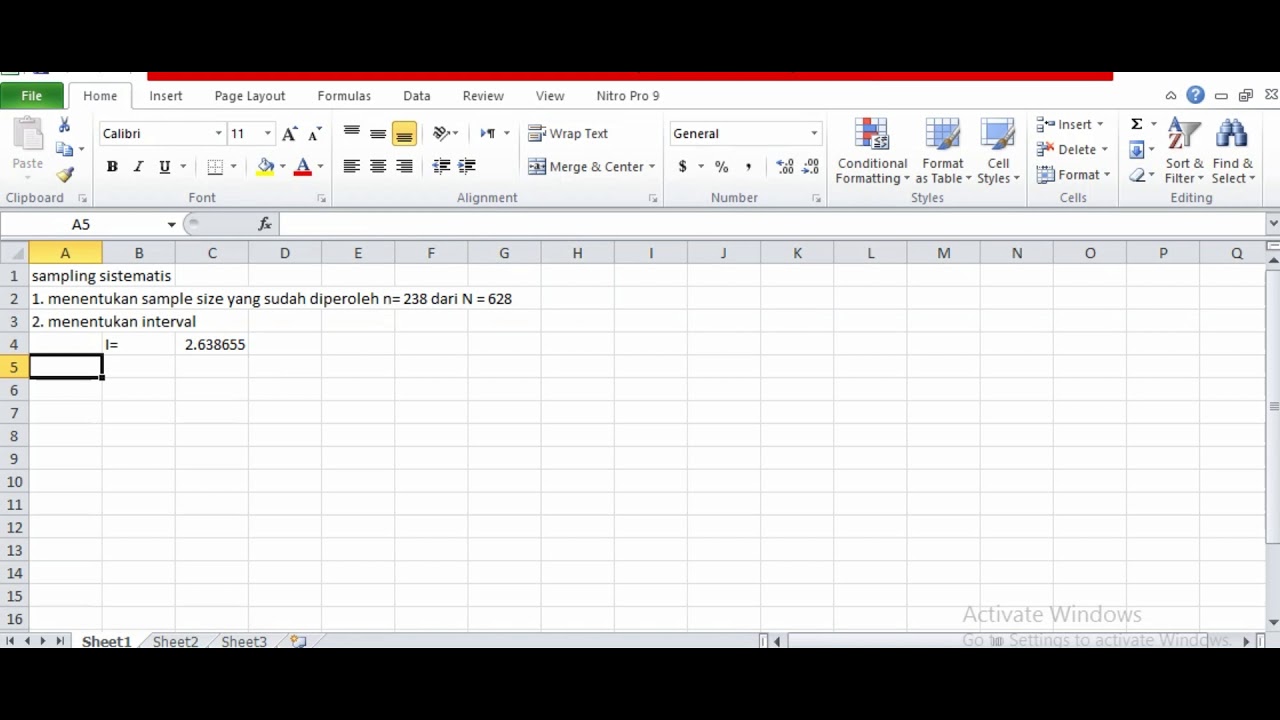Image resolution: width=1280 pixels, height=720 pixels.
Task: Click the Decrease Font Size icon
Action: (314, 133)
